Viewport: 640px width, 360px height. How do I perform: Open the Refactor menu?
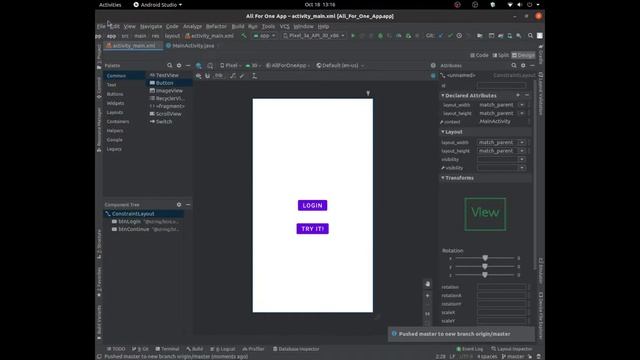pos(216,27)
